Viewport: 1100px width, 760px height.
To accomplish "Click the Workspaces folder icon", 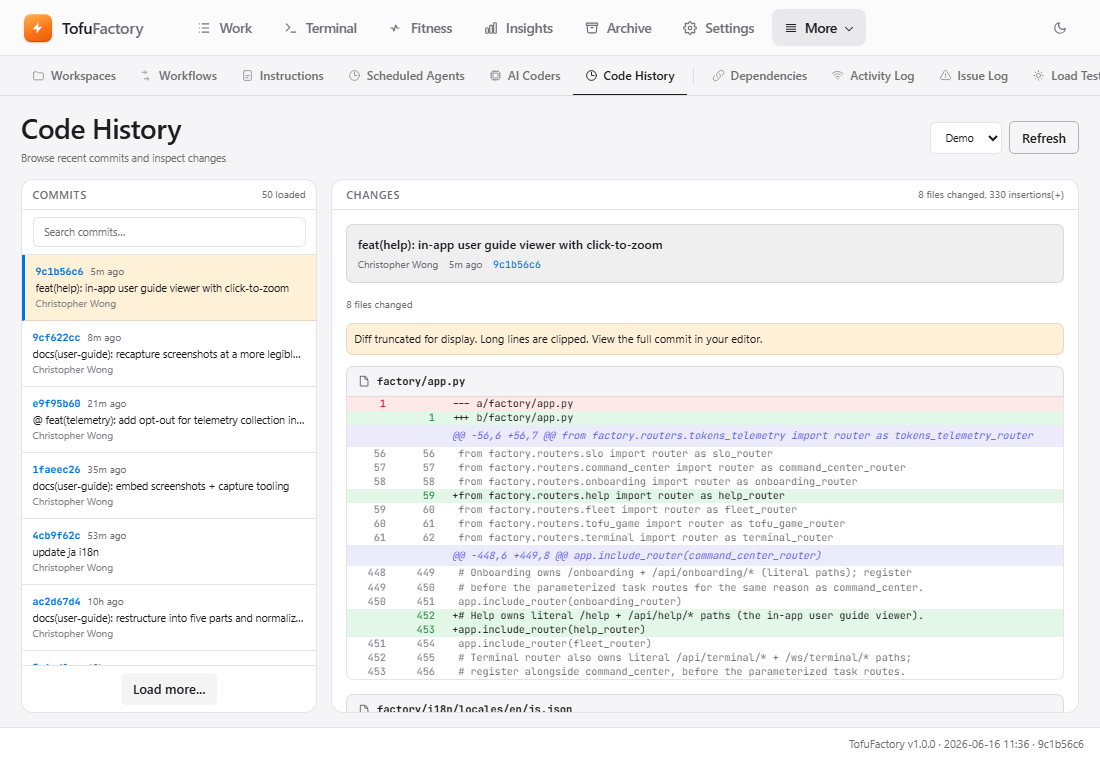I will click(x=39, y=76).
